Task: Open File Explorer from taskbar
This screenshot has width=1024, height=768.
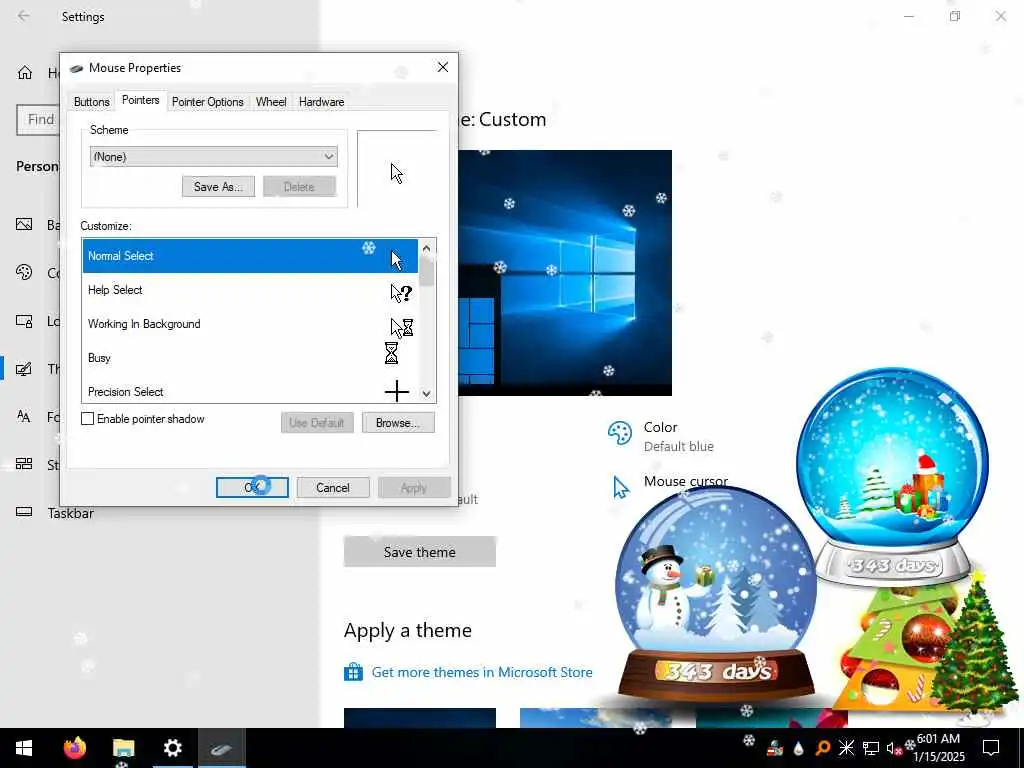Action: click(x=123, y=748)
